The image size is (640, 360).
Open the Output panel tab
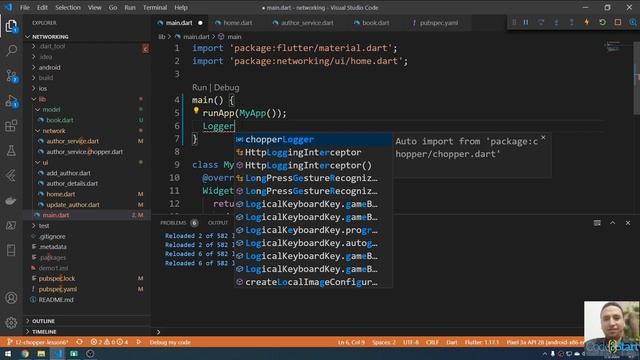[218, 223]
